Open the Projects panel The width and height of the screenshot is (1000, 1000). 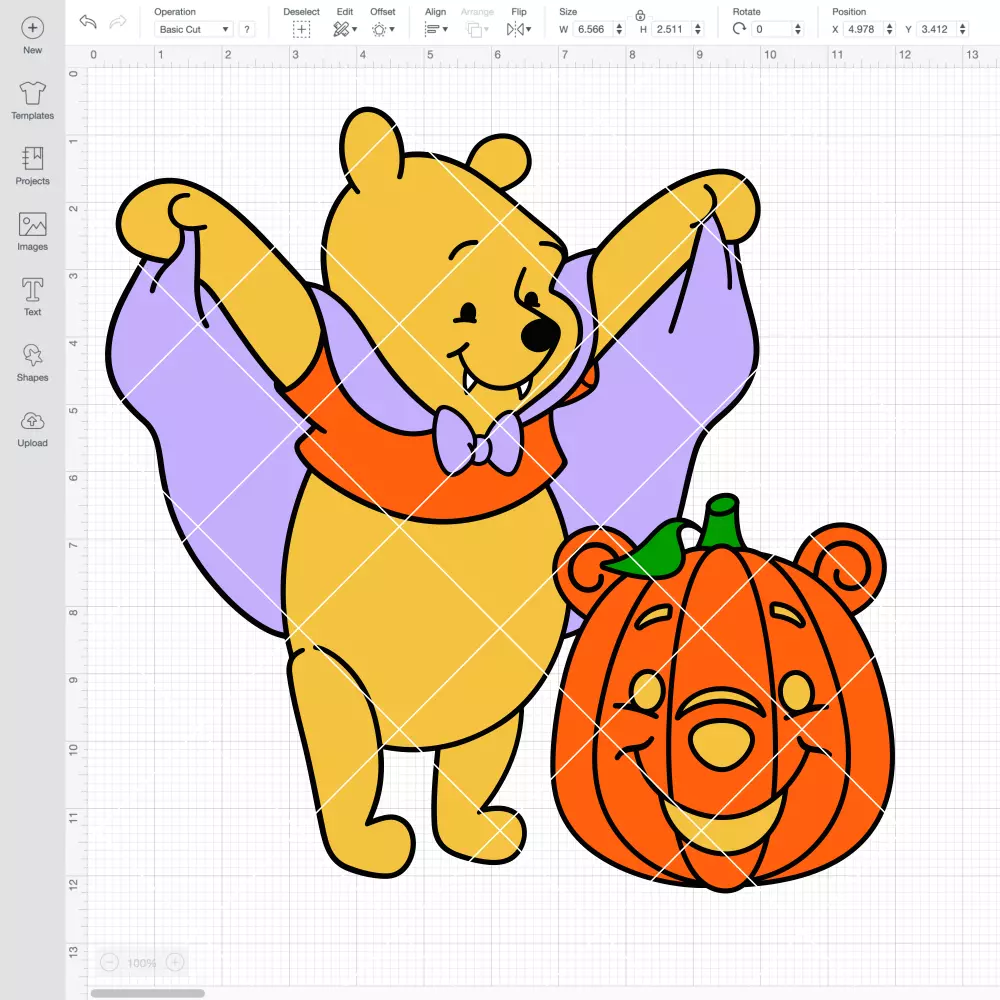click(x=33, y=166)
